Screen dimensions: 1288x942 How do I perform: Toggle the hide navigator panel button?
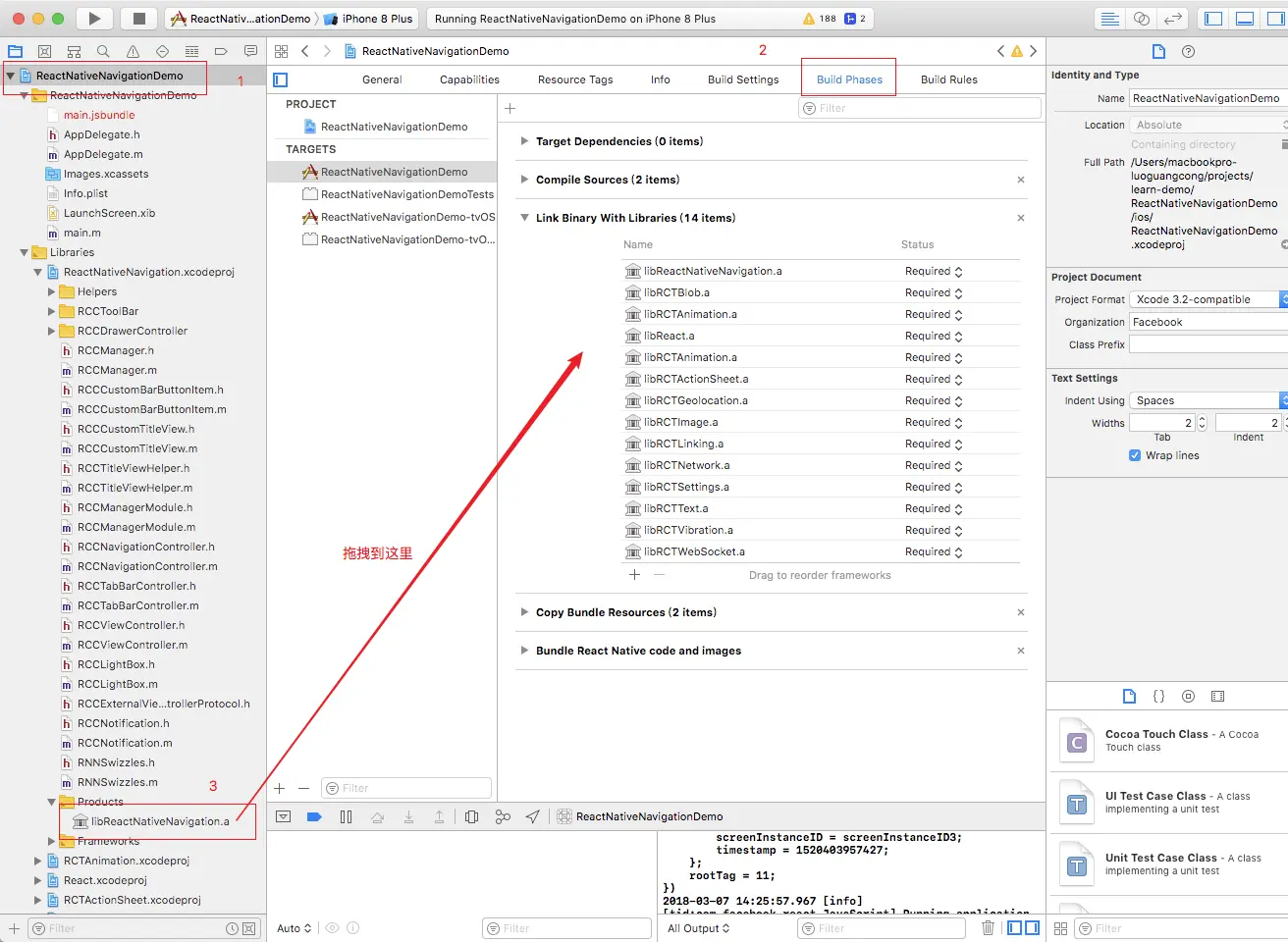[1214, 19]
